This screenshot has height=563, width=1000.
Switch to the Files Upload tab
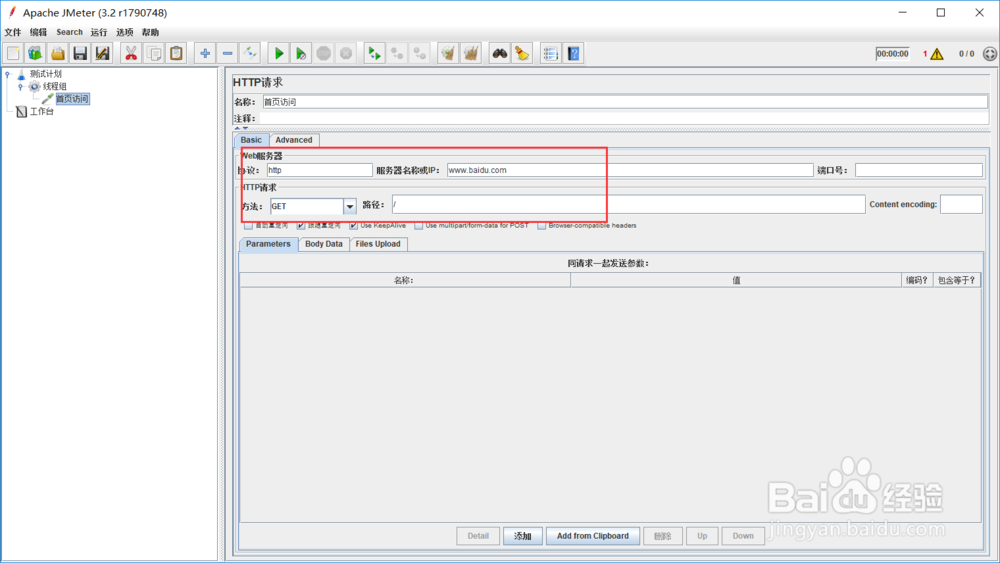[x=378, y=244]
